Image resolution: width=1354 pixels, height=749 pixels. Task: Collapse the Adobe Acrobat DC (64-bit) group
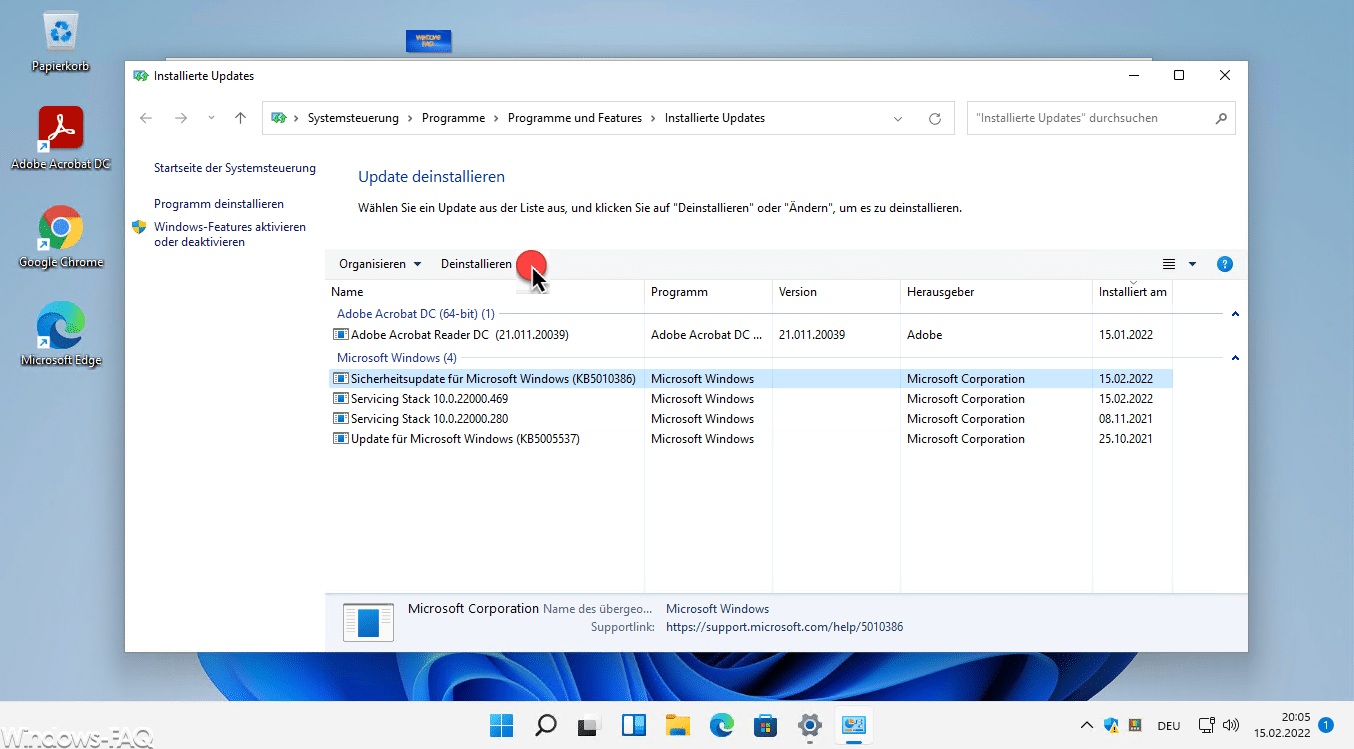[1235, 314]
